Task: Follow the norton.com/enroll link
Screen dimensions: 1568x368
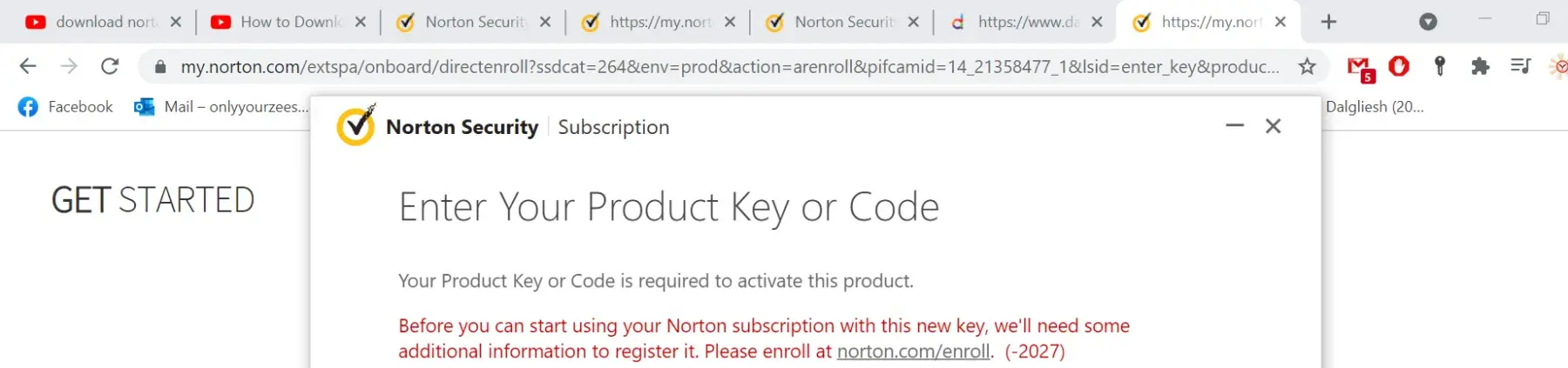Action: click(x=913, y=351)
